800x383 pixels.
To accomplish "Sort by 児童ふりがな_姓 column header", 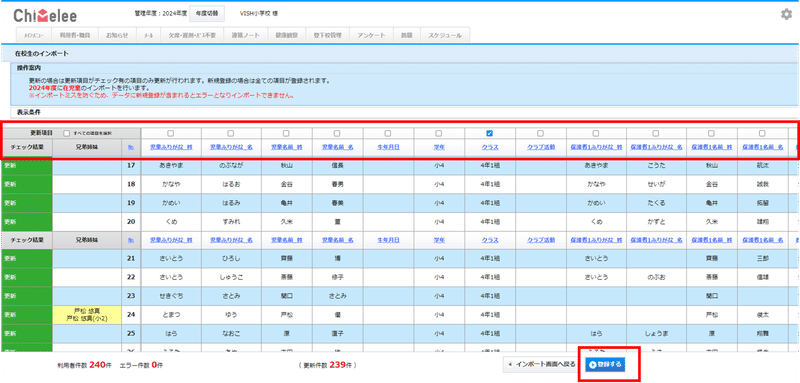I will pyautogui.click(x=171, y=147).
